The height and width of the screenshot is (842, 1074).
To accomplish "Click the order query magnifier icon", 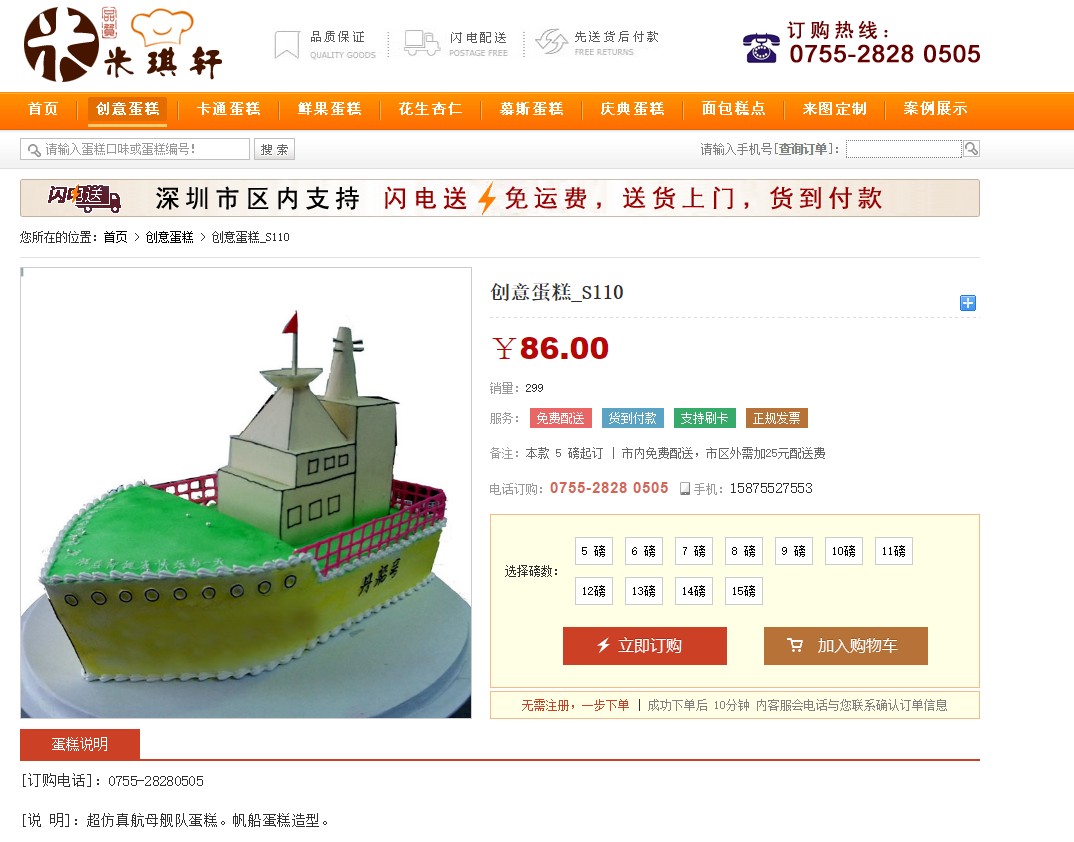I will pos(971,149).
